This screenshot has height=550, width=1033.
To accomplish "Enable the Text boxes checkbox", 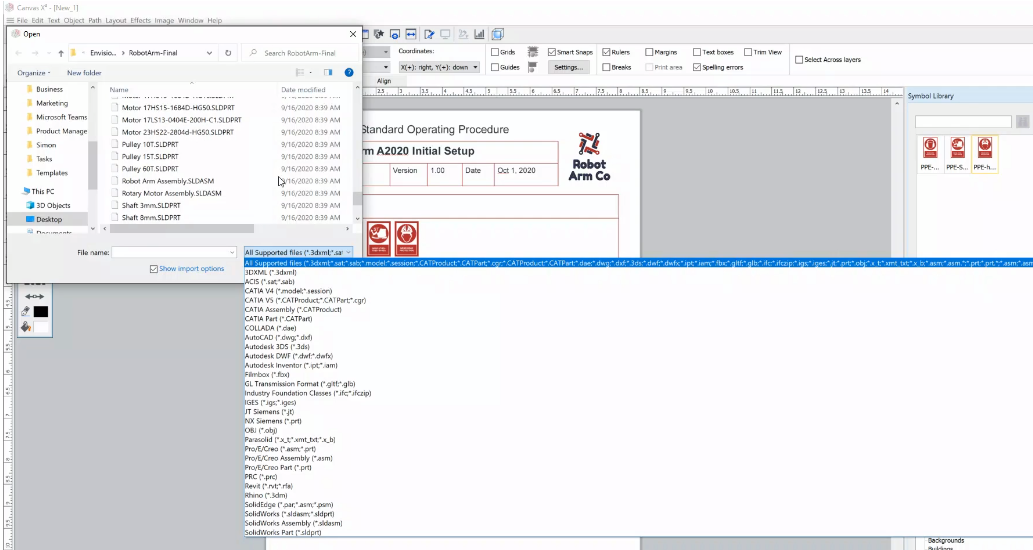I will pos(696,52).
